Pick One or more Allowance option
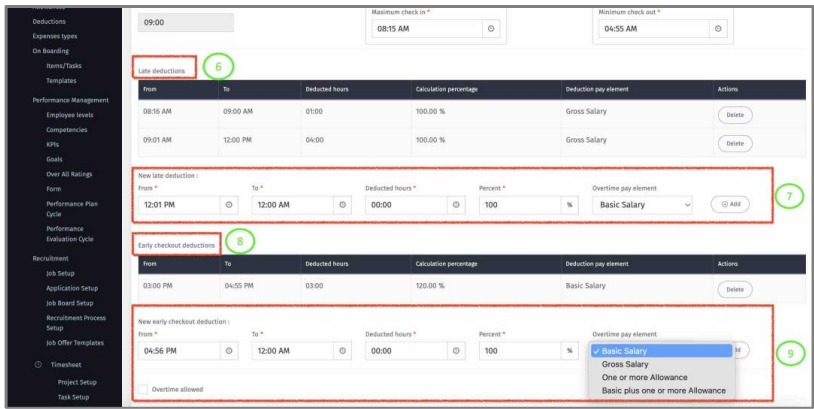This screenshot has height=409, width=814. pos(644,377)
